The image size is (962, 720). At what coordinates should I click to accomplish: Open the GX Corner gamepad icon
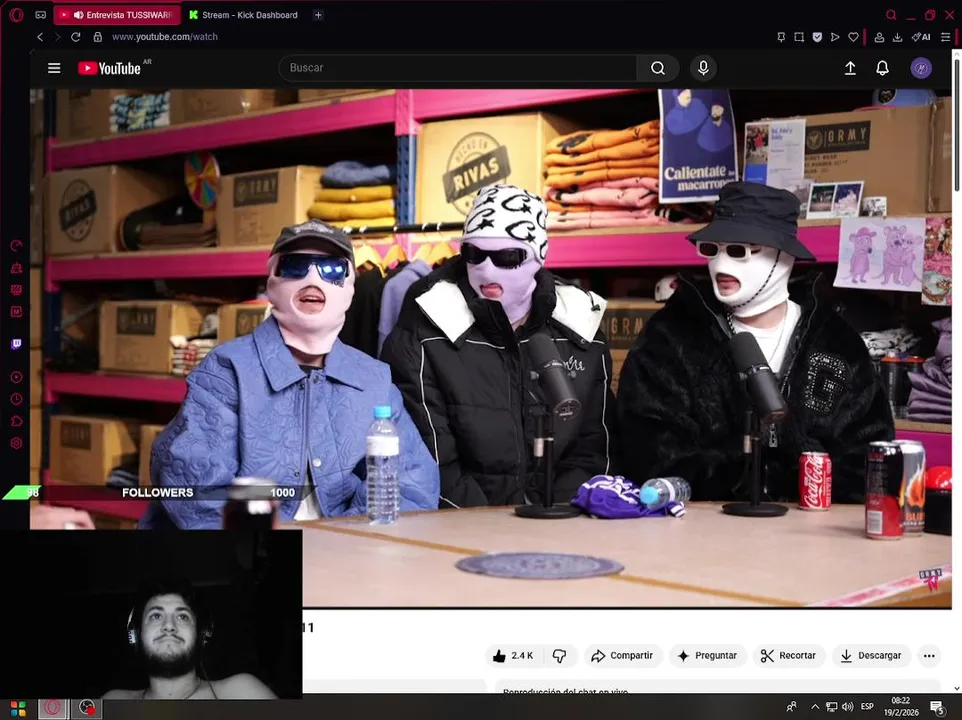40,15
